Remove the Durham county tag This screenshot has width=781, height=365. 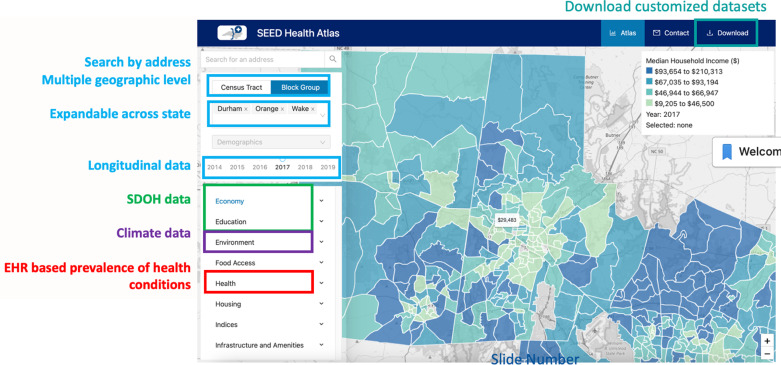(x=246, y=109)
